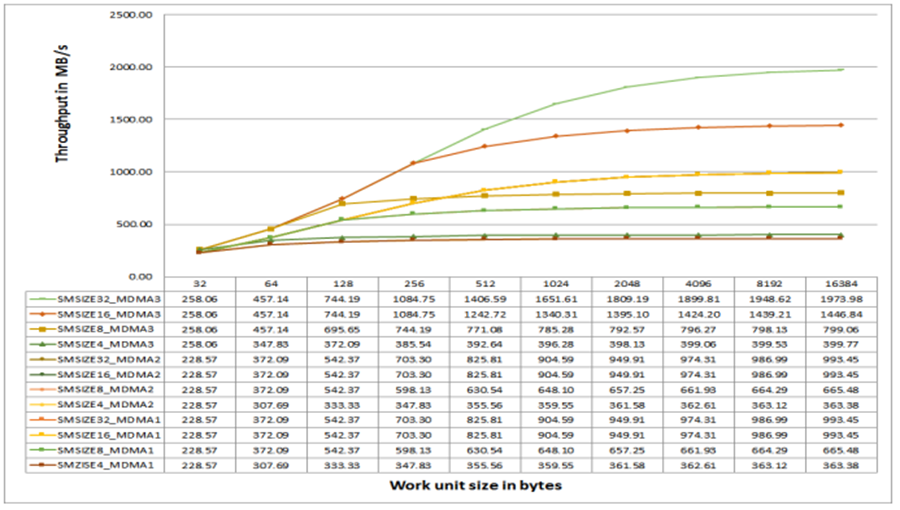Click the 1242.72 table cell

(x=485, y=314)
